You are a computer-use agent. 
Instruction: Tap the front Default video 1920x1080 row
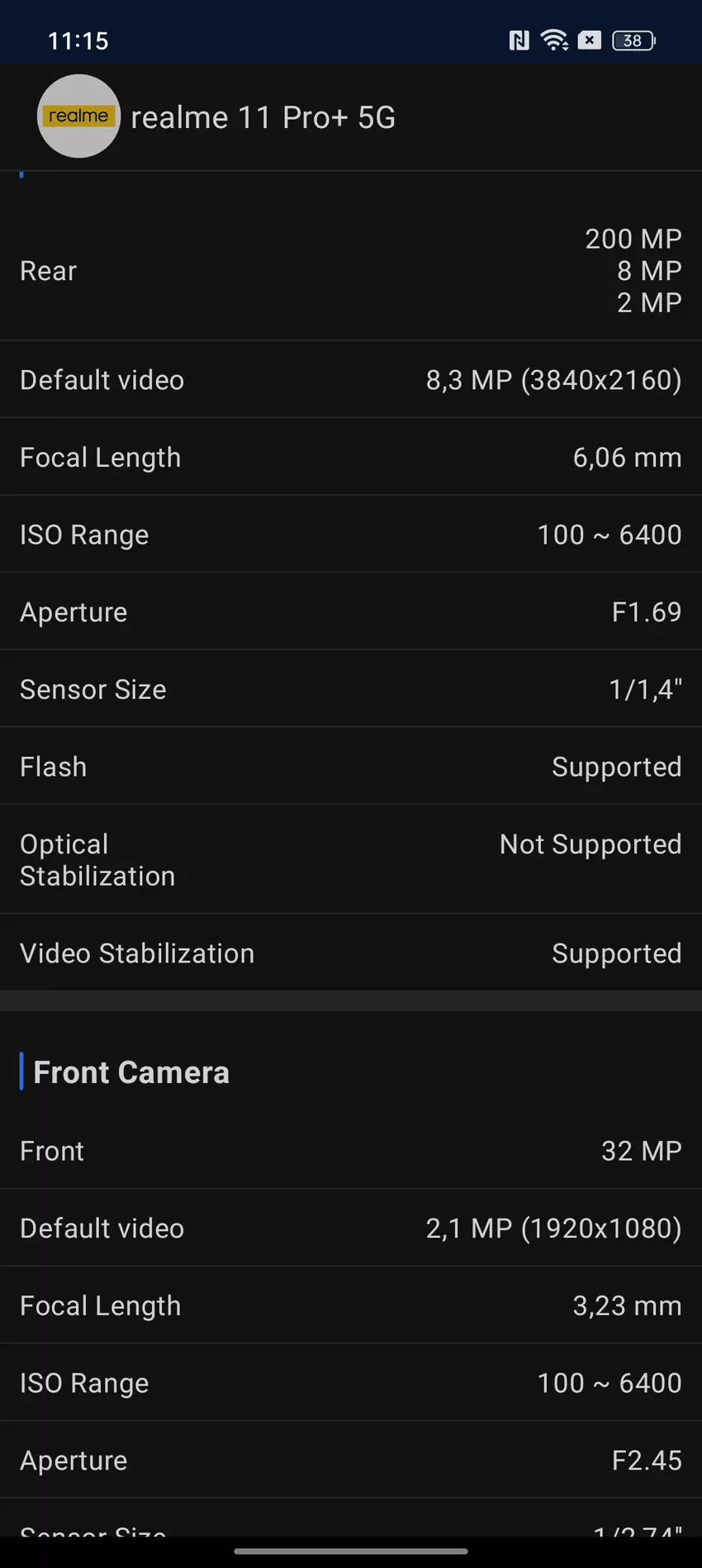pyautogui.click(x=351, y=1228)
